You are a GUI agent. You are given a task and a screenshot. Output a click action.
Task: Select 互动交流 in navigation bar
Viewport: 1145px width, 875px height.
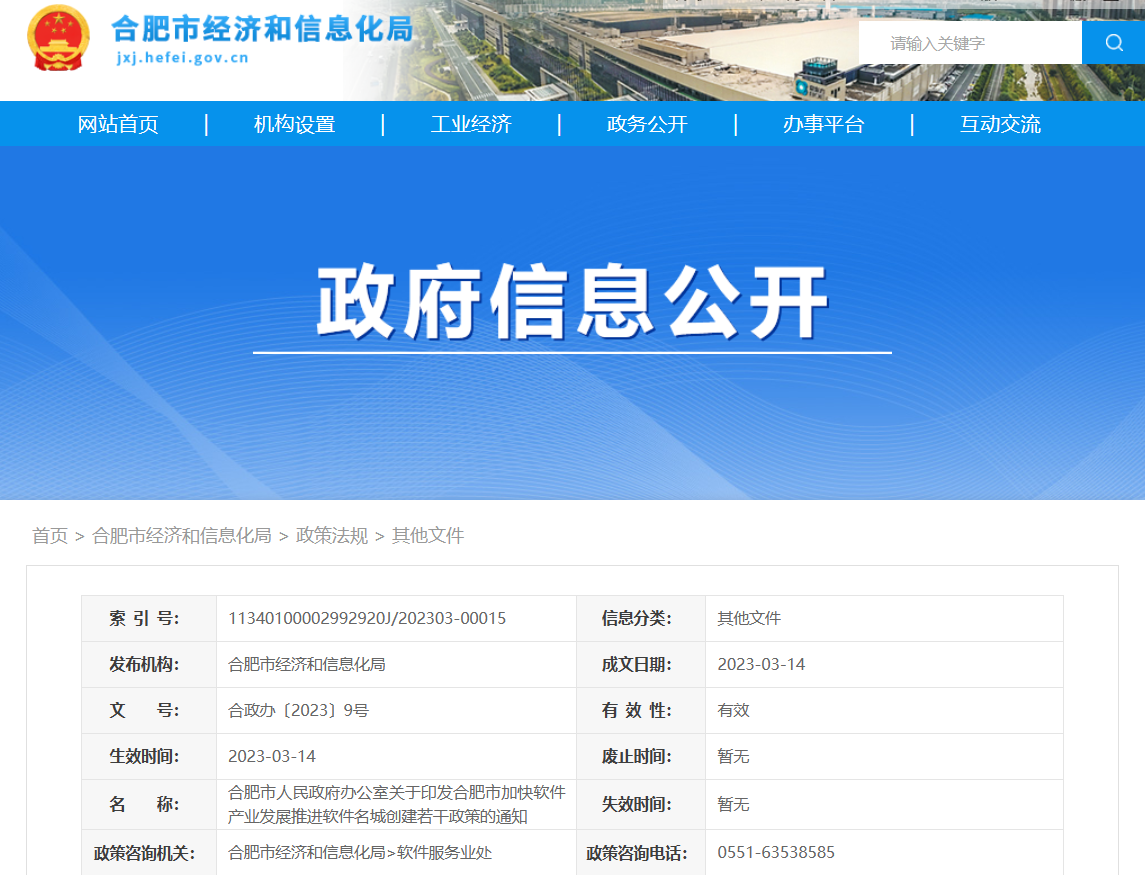(1000, 124)
